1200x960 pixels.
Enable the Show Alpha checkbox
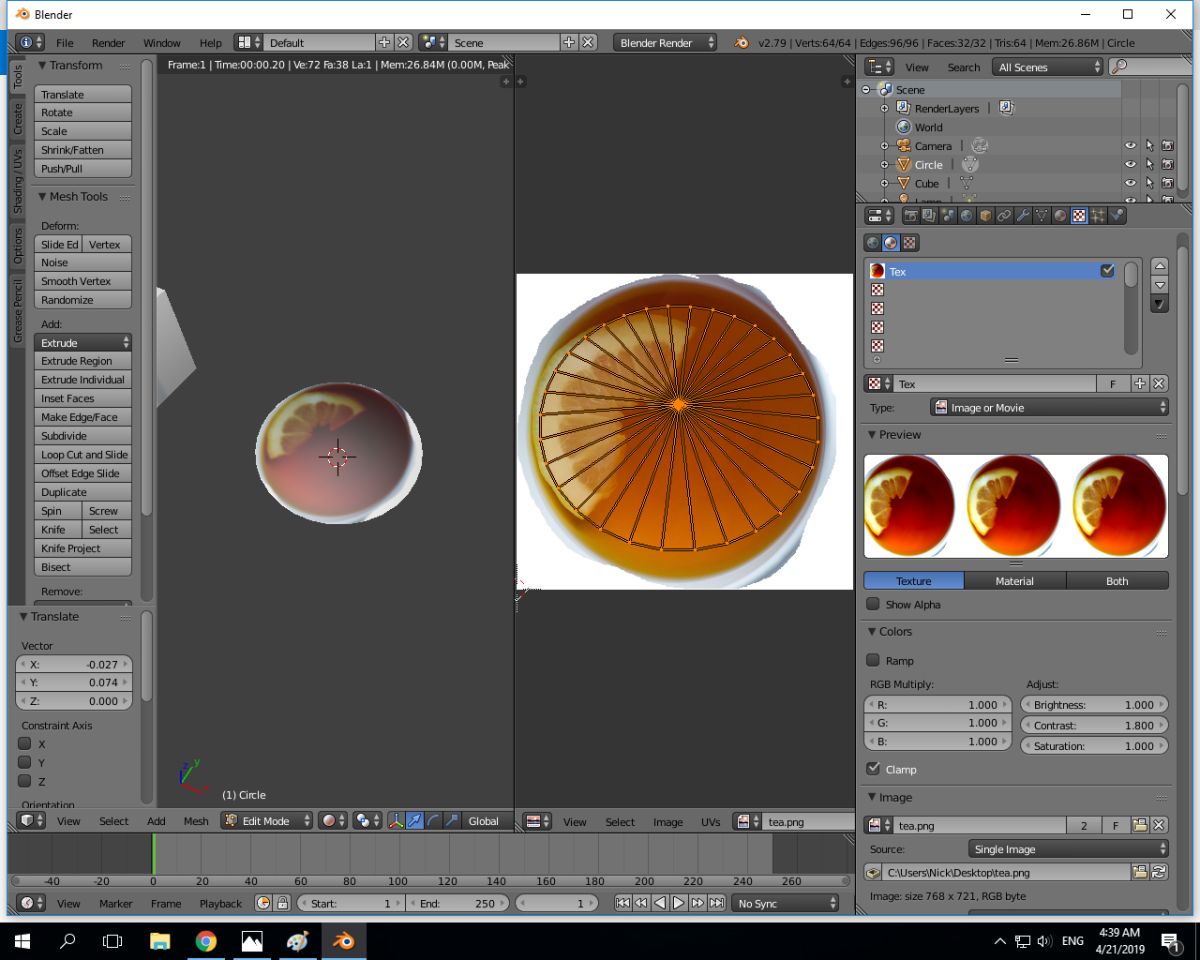(873, 604)
